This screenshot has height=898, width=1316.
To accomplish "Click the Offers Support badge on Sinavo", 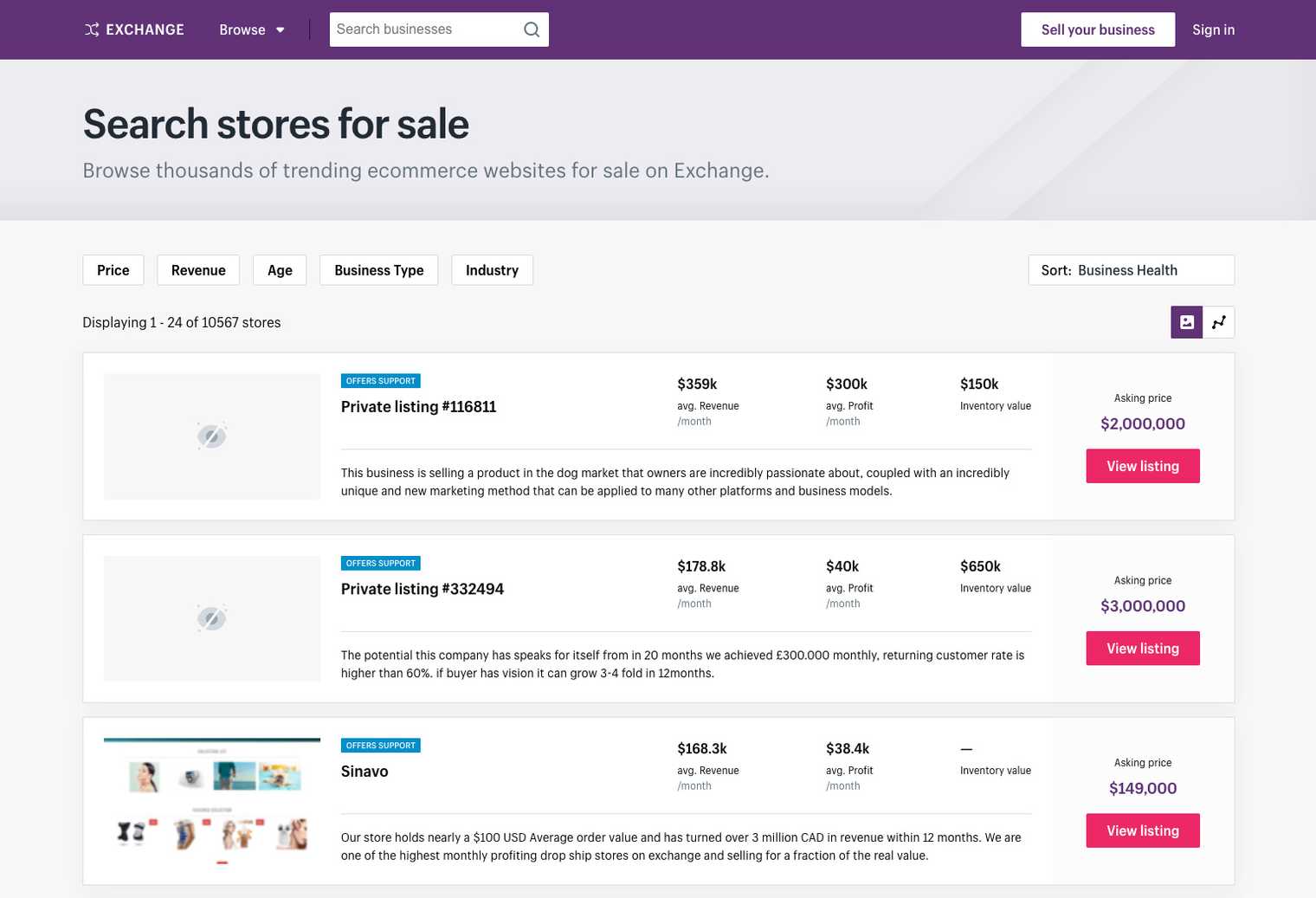I will pos(381,745).
